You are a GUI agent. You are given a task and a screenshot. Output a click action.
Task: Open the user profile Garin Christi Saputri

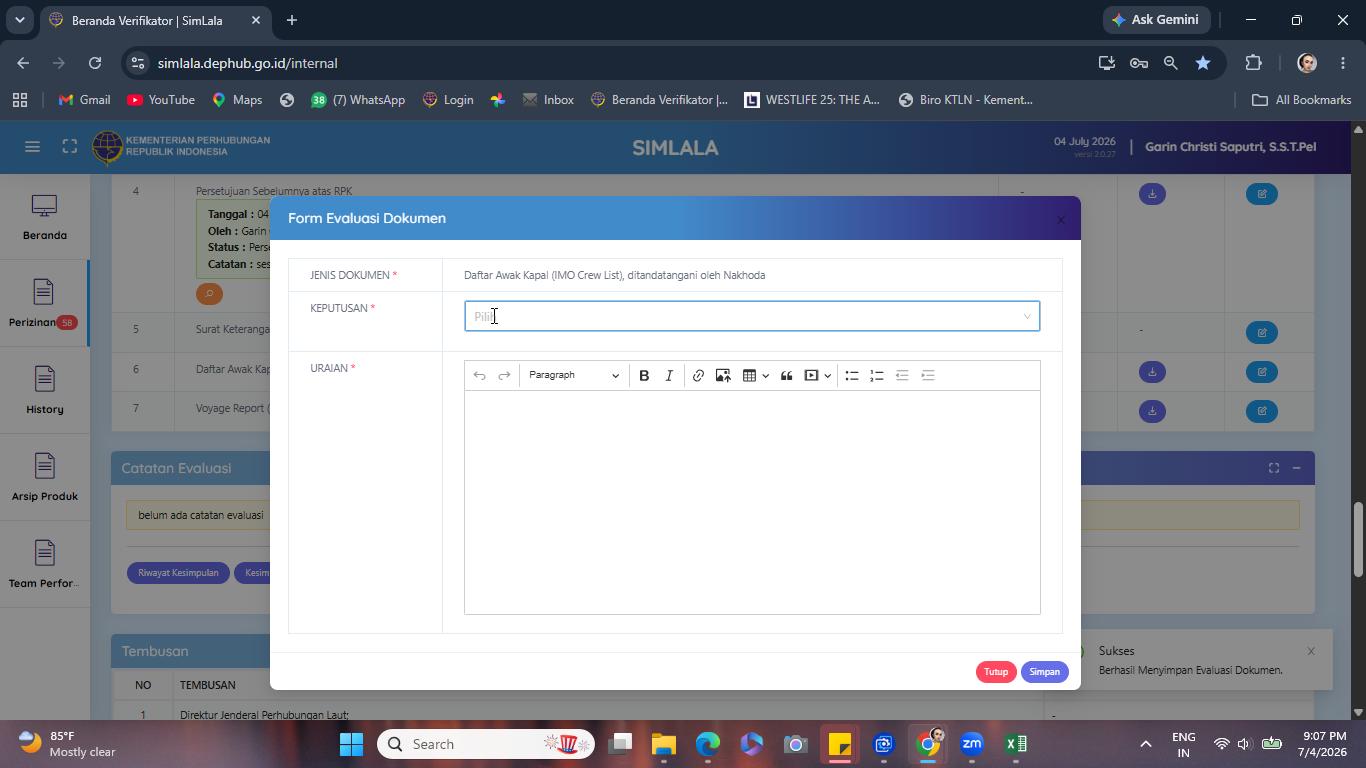pyautogui.click(x=1230, y=147)
